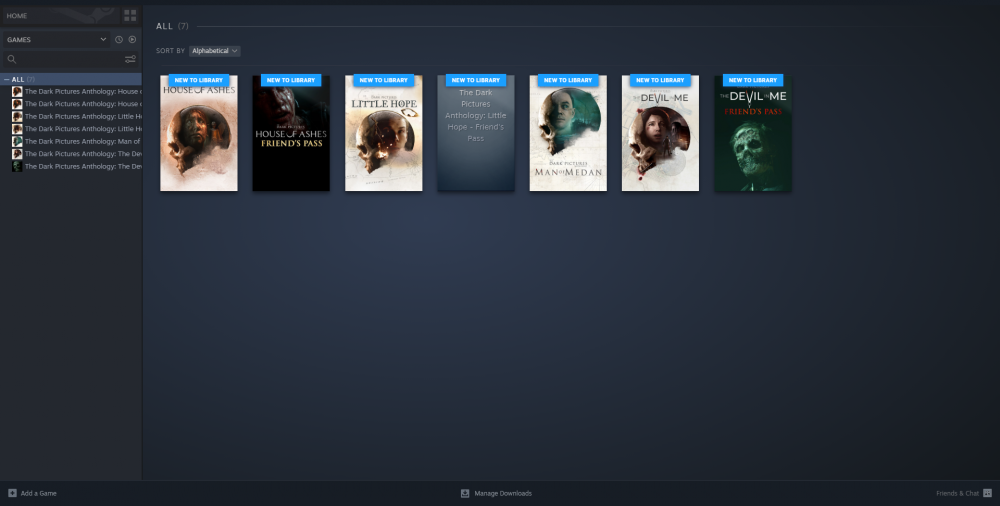Click the recent activity clock icon
This screenshot has height=506, width=1000.
[x=118, y=39]
